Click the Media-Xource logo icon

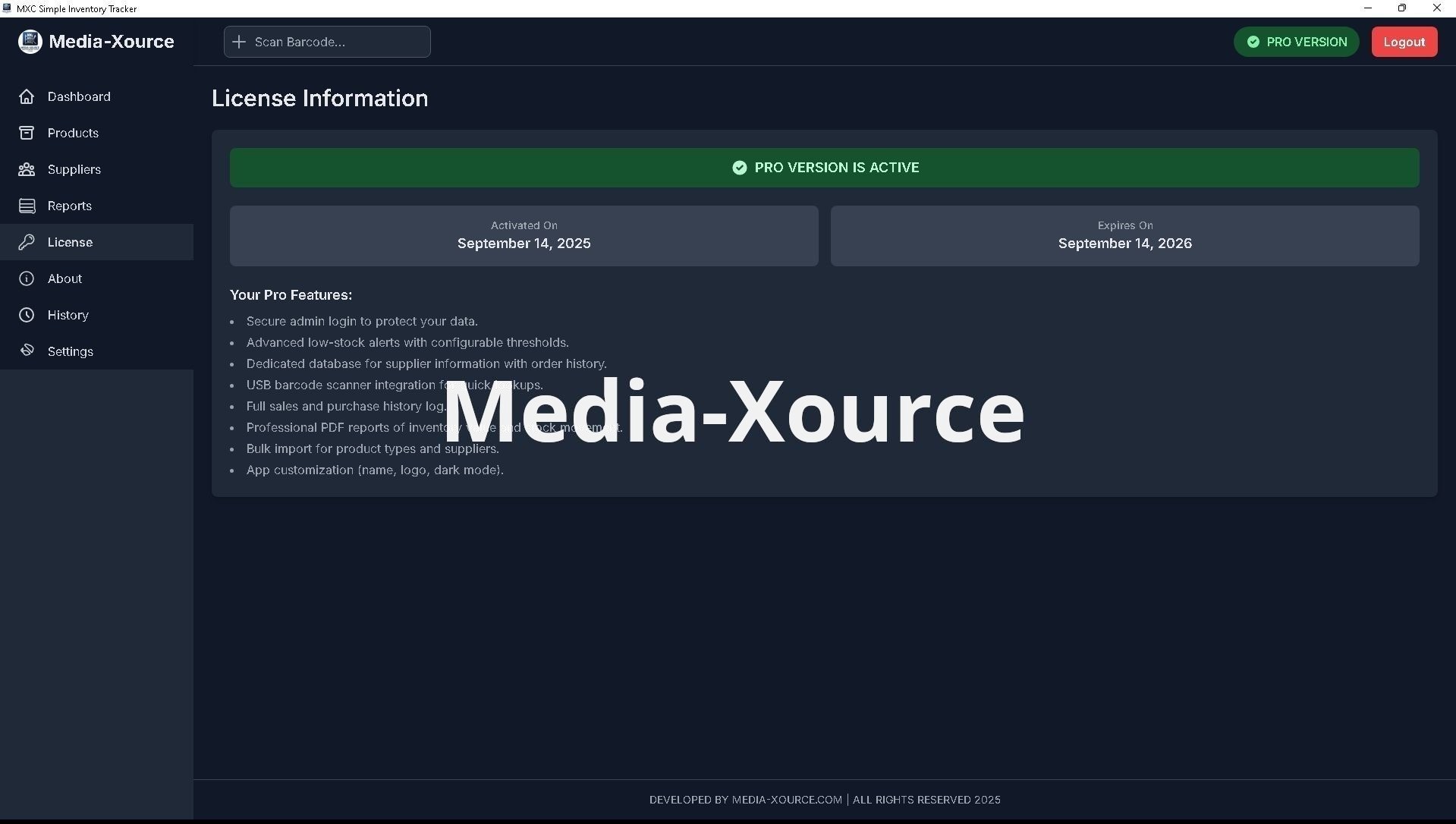(30, 42)
